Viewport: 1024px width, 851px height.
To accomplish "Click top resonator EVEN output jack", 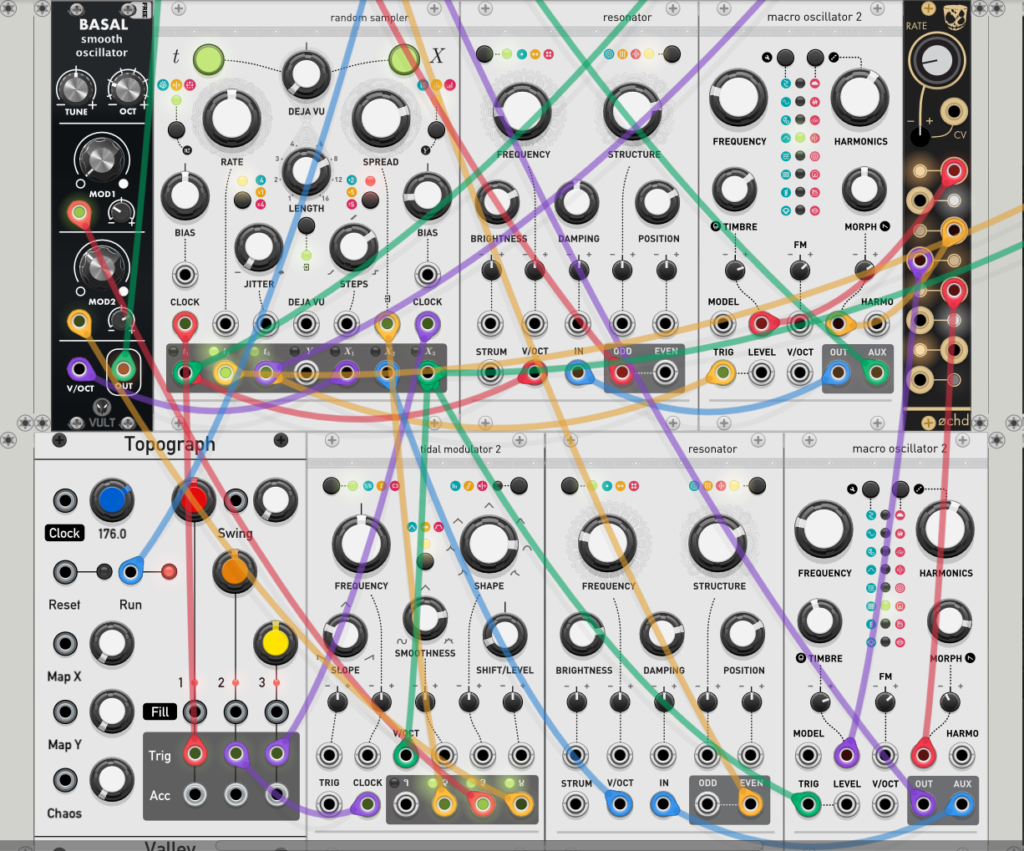I will 665,373.
